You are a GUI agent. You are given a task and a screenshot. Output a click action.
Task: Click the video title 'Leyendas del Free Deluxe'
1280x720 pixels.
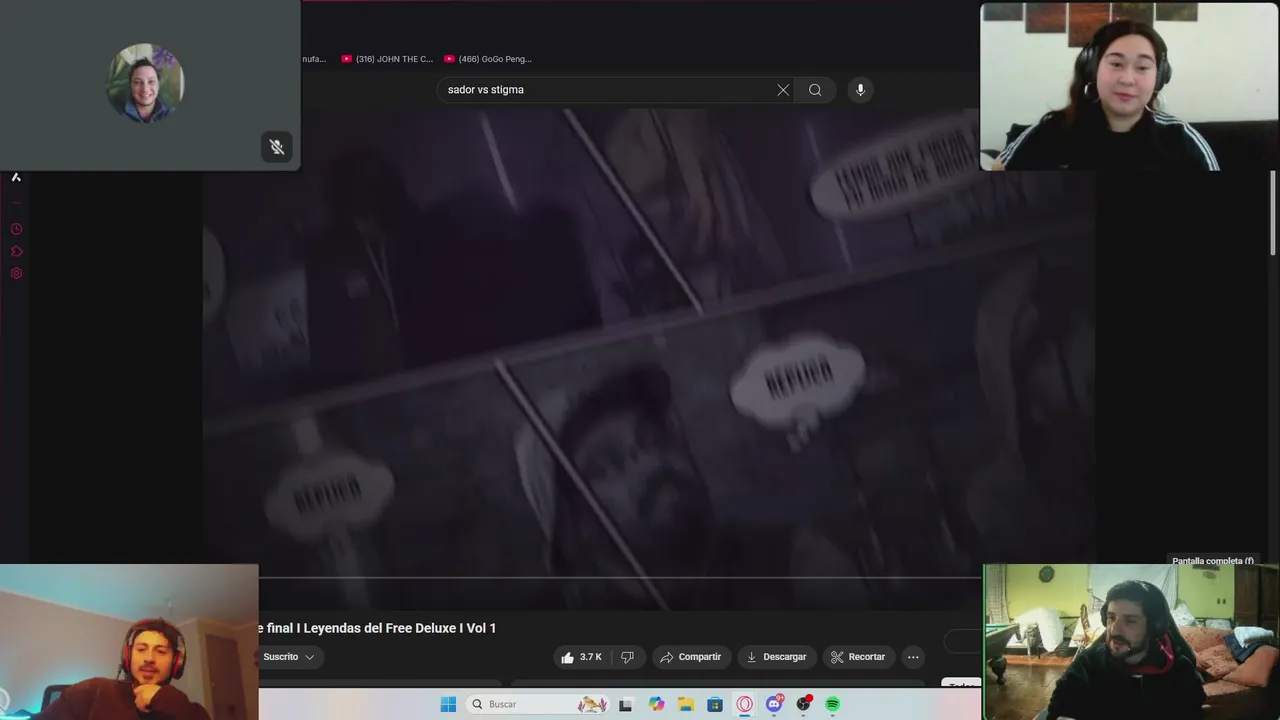tap(377, 628)
